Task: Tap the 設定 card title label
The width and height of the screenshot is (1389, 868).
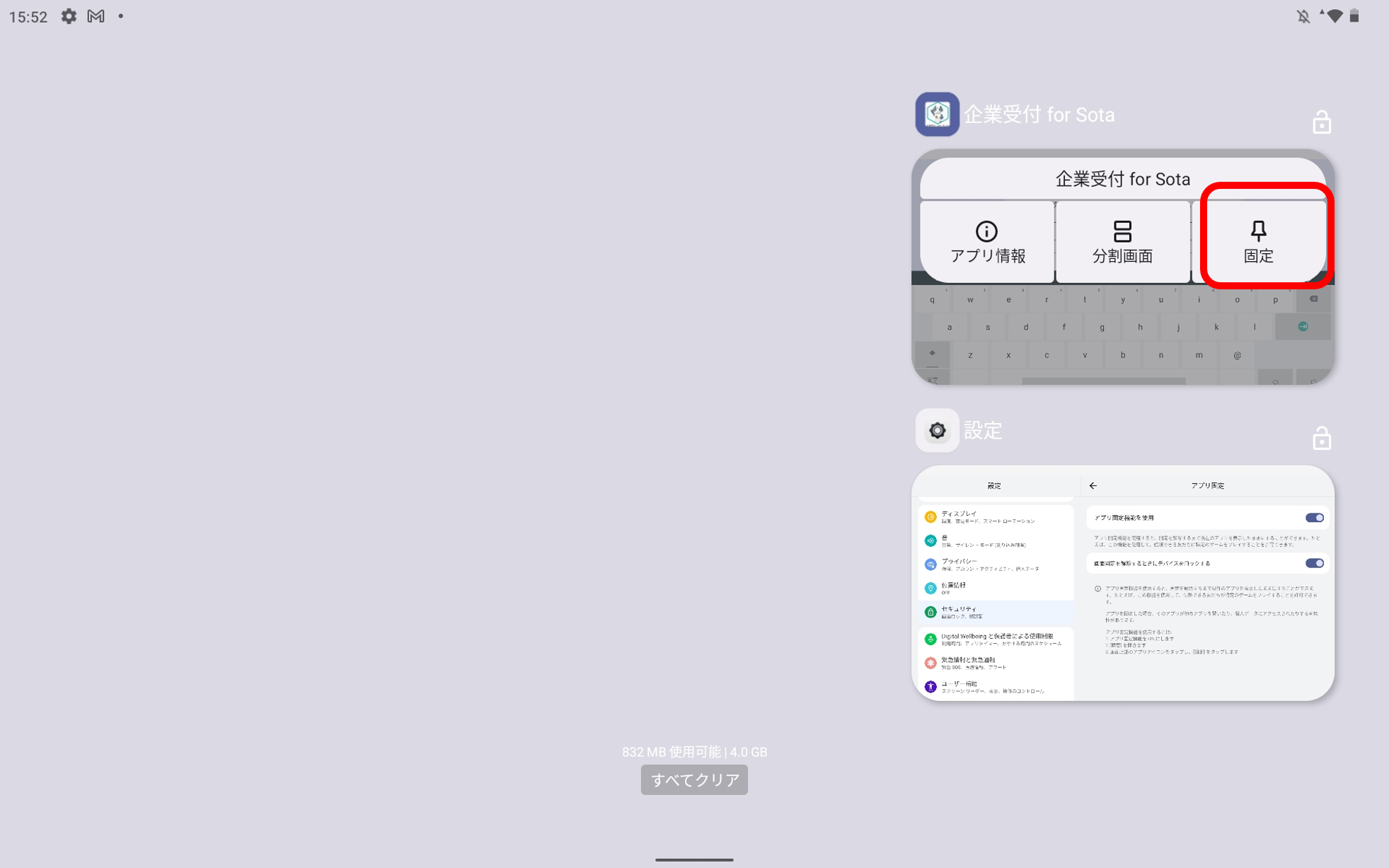Action: click(983, 430)
